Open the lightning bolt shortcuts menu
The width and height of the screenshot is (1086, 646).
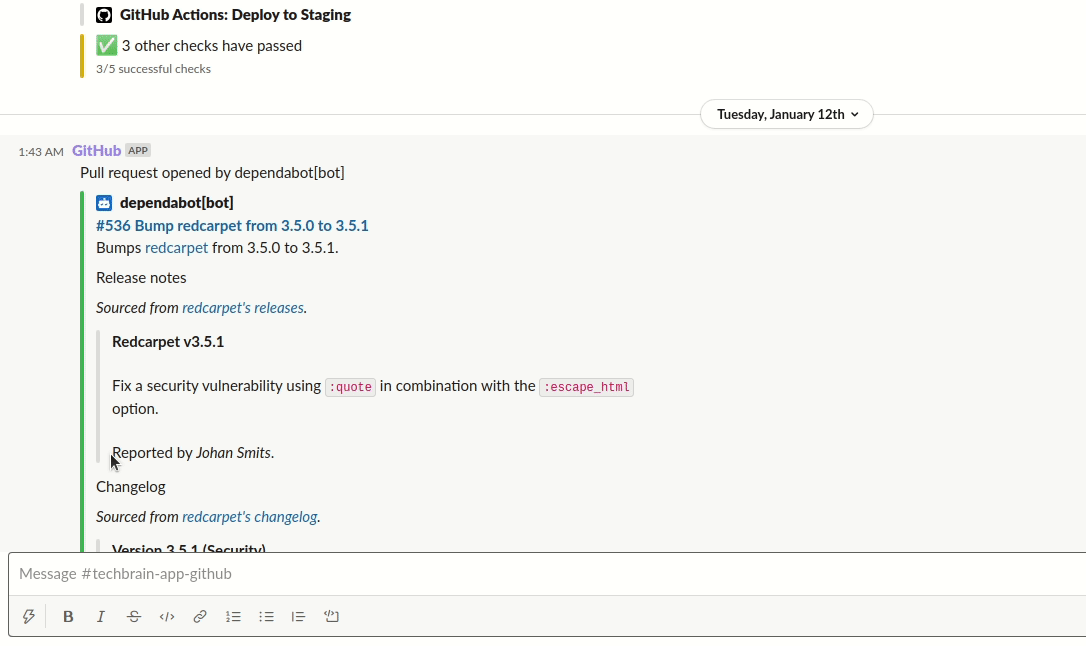pos(29,617)
